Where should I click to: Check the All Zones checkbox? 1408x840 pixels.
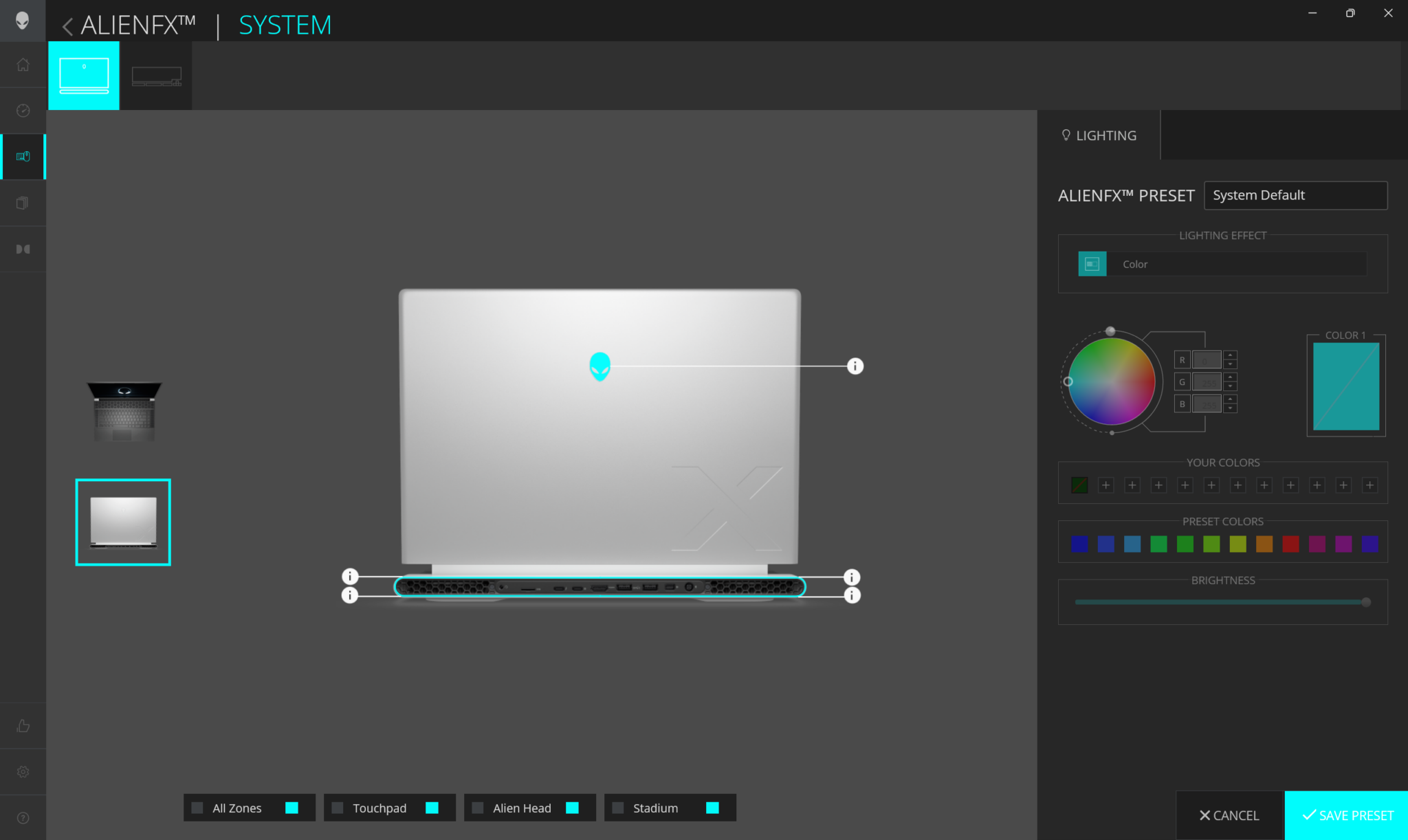(197, 808)
